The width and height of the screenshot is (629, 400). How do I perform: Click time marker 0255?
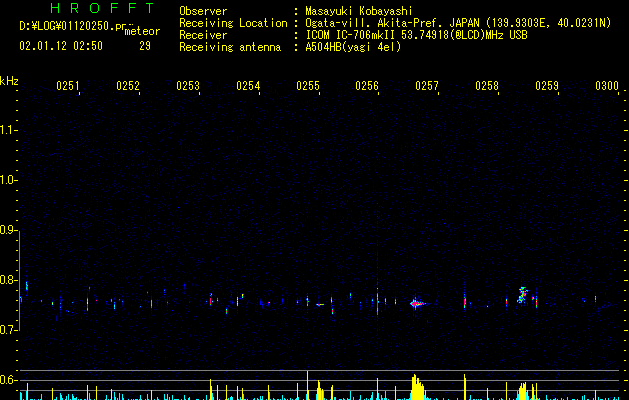(x=308, y=85)
